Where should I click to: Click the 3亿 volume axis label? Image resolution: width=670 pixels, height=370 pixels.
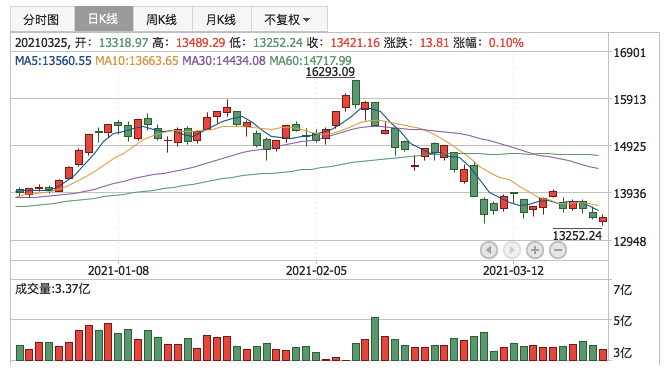click(x=622, y=353)
